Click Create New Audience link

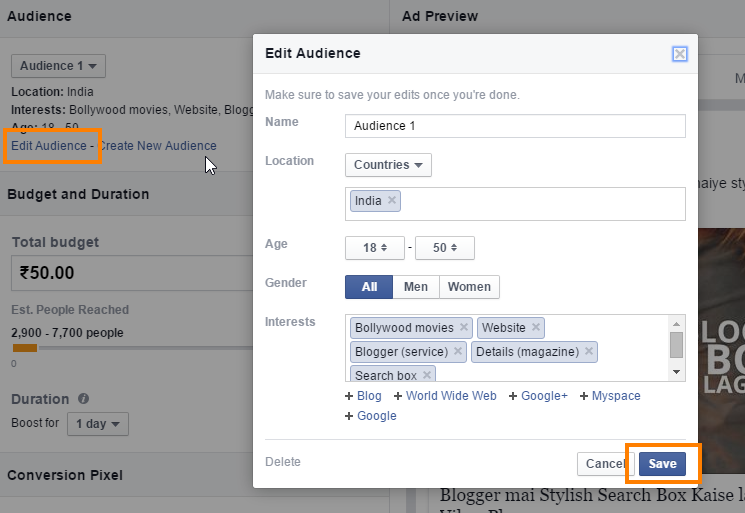click(x=157, y=146)
